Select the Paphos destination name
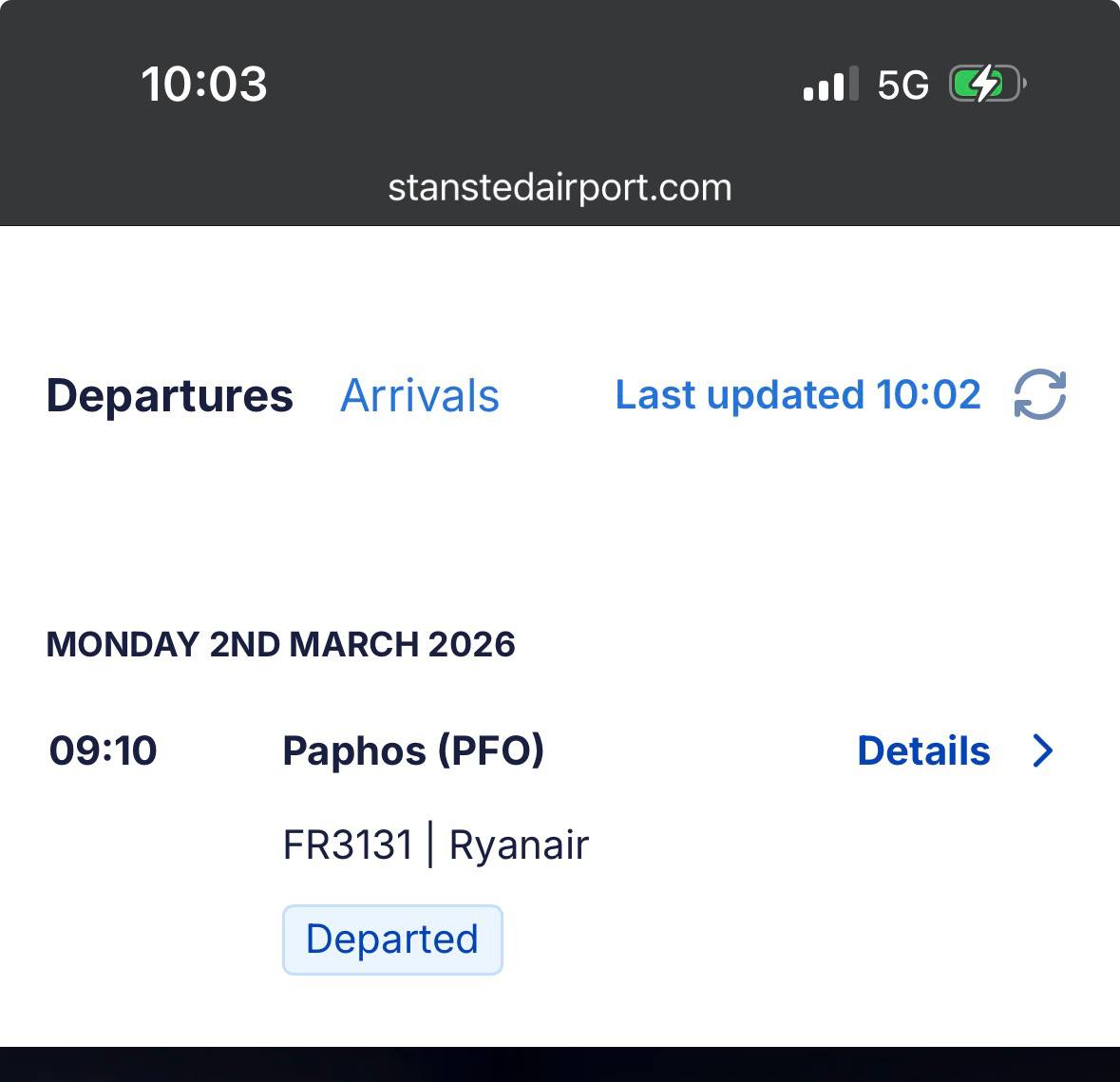The width and height of the screenshot is (1120, 1082). 353,750
